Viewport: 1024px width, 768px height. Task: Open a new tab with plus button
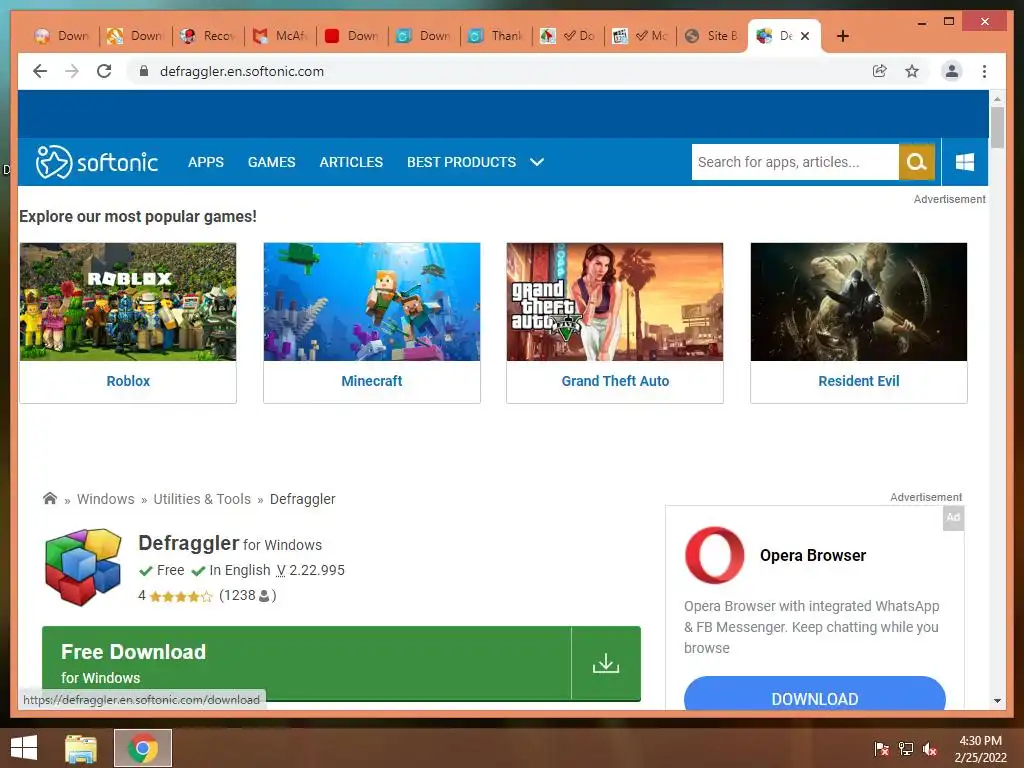click(x=842, y=36)
